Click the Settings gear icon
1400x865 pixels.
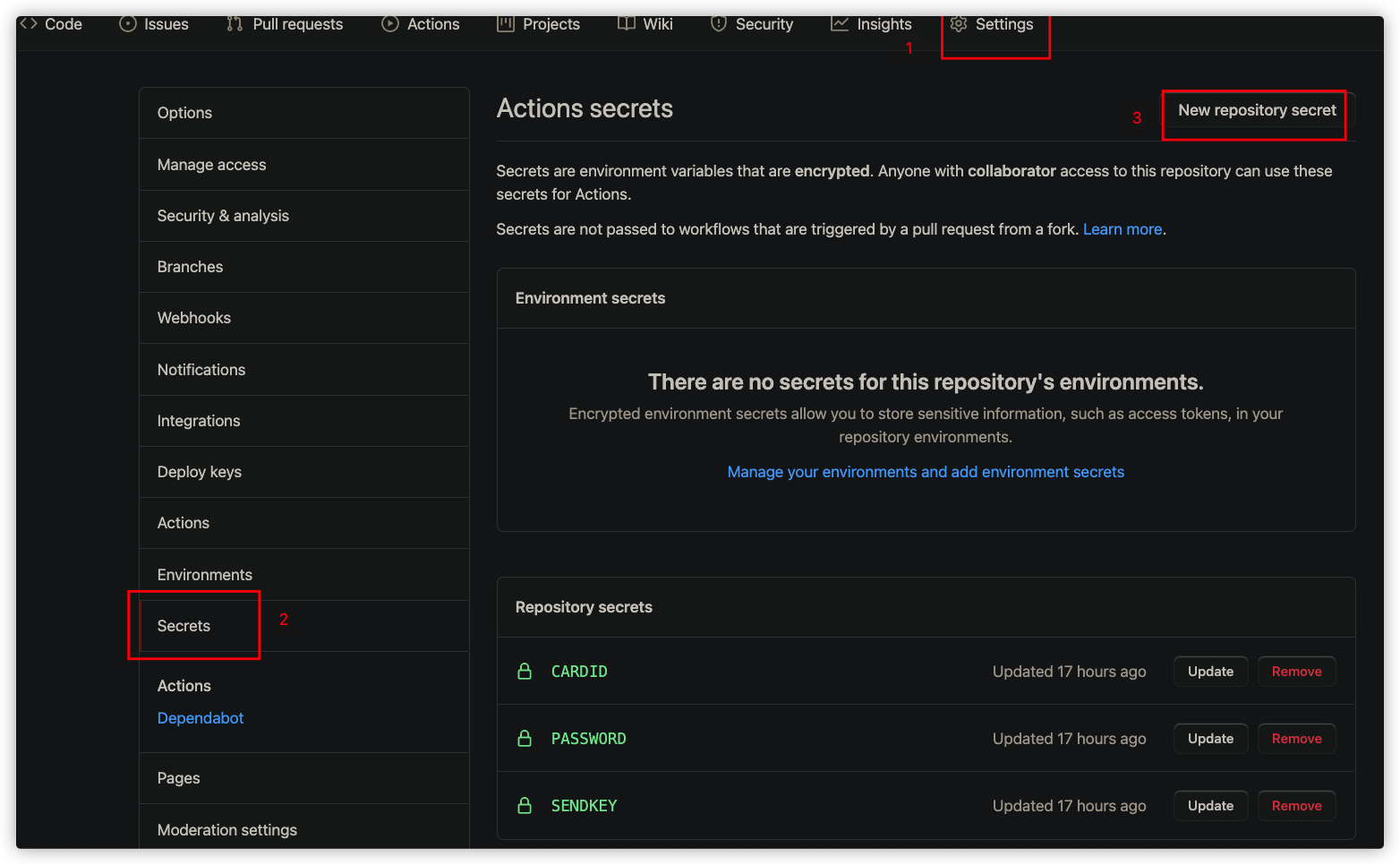coord(959,24)
